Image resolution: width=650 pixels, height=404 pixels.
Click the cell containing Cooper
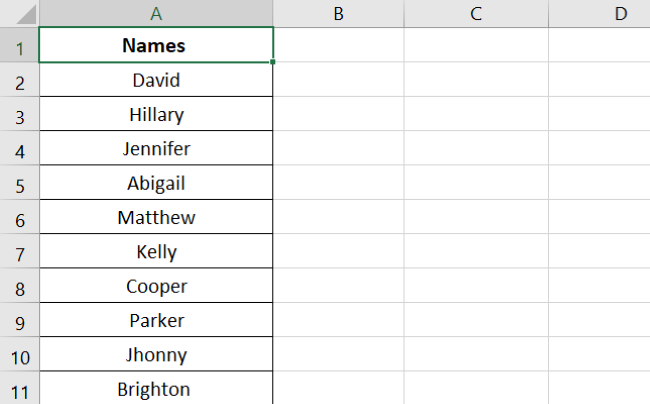(156, 287)
